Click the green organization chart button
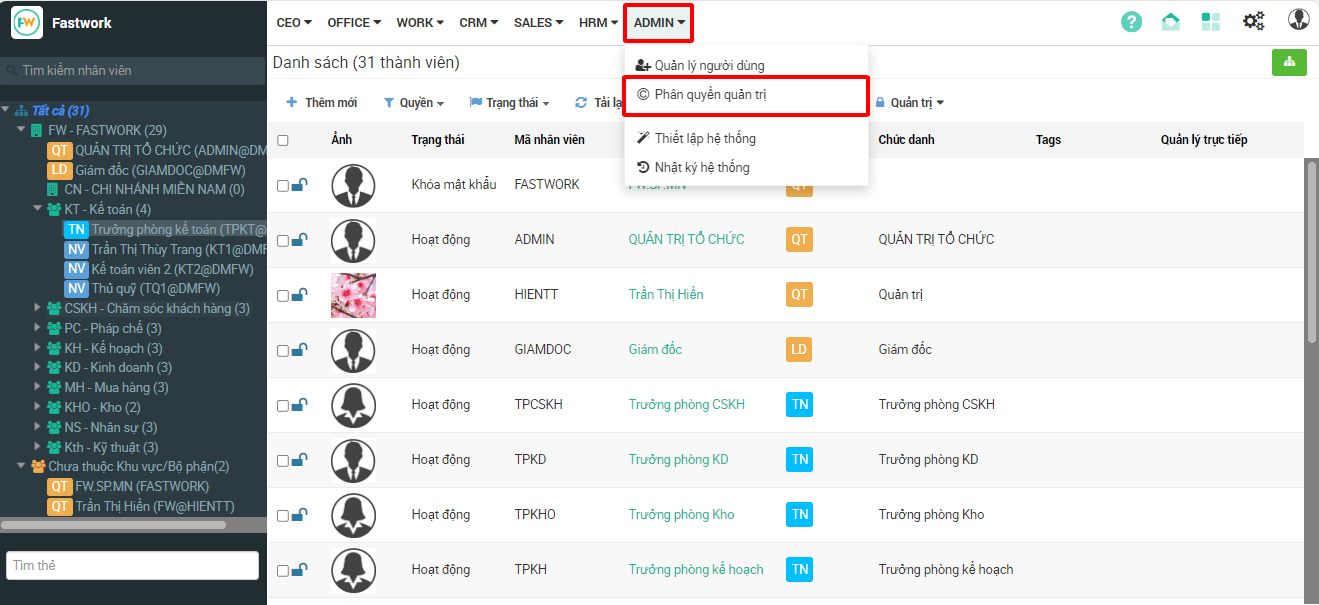Image resolution: width=1319 pixels, height=605 pixels. pyautogui.click(x=1289, y=62)
